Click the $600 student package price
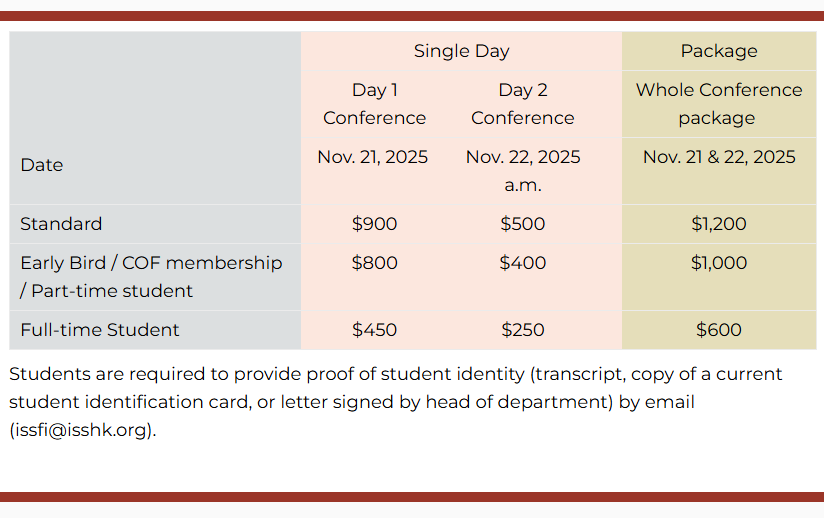 pyautogui.click(x=718, y=330)
